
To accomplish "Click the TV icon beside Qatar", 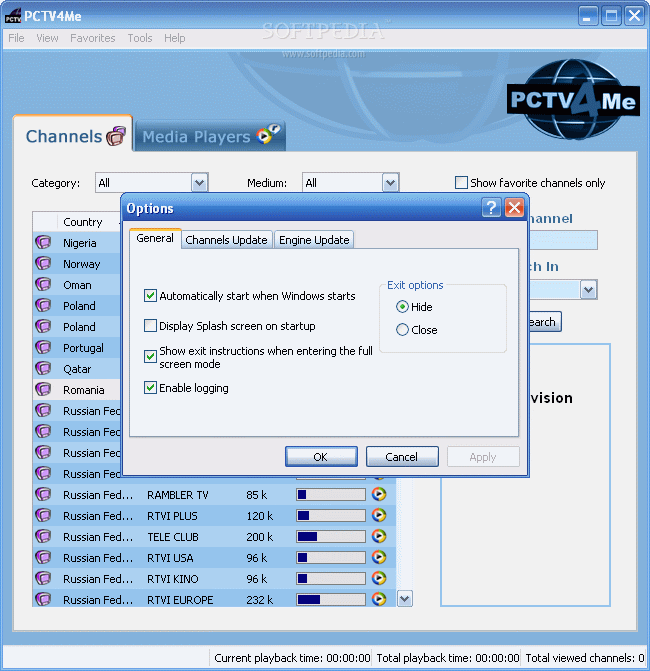I will point(43,368).
